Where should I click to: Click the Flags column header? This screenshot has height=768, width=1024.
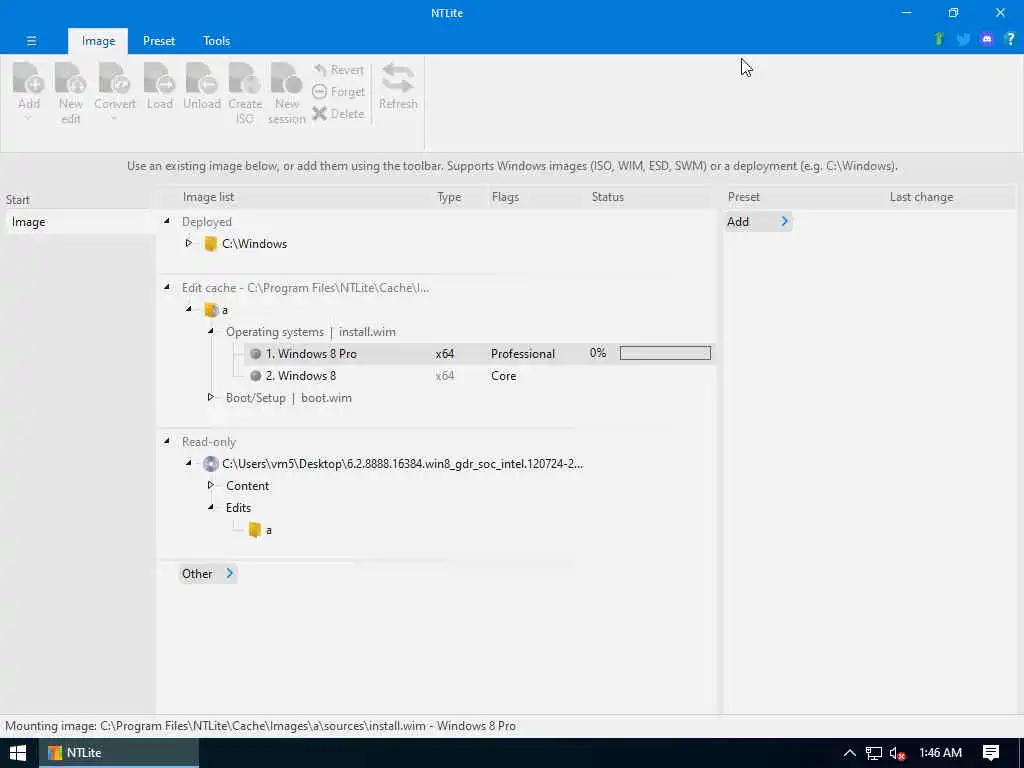tap(505, 197)
